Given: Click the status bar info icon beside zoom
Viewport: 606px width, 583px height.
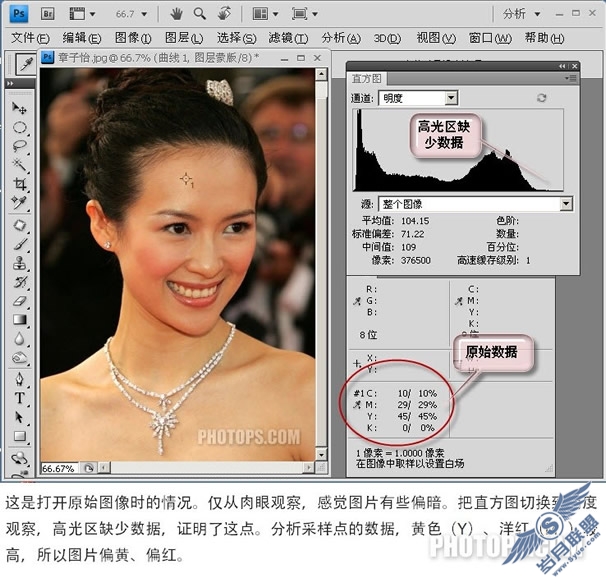Looking at the screenshot, I should [89, 468].
